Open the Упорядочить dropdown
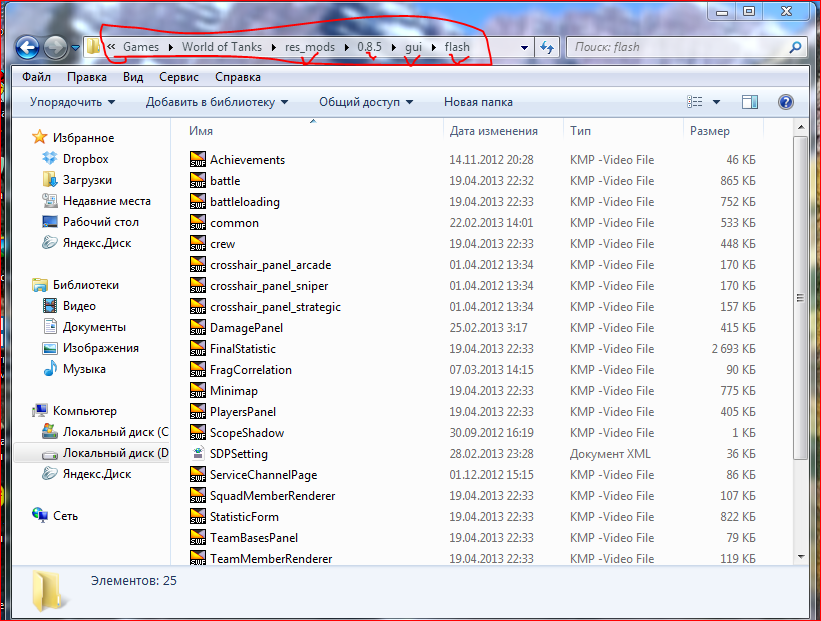The height and width of the screenshot is (621, 821). coord(72,102)
